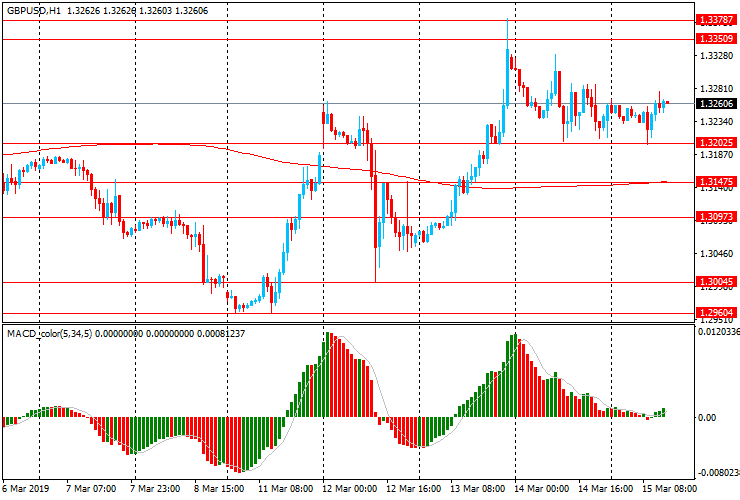This screenshot has height=500, width=740.
Task: Select the 1.33509 price level label
Action: click(x=717, y=39)
